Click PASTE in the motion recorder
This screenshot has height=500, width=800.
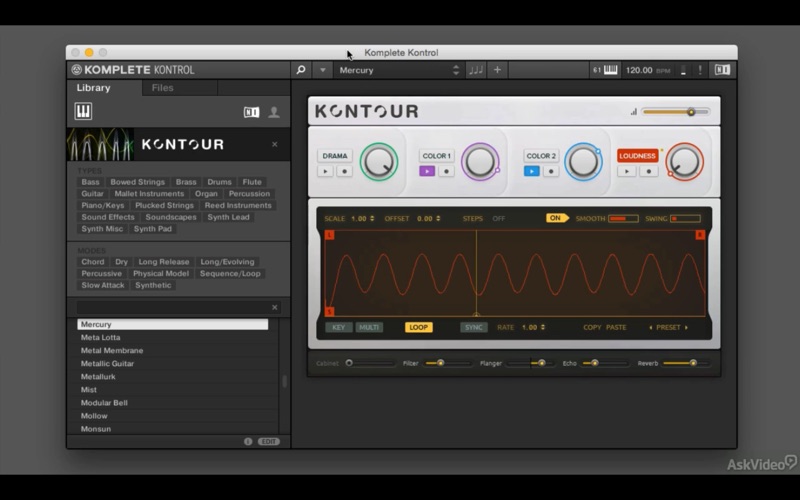click(x=616, y=328)
